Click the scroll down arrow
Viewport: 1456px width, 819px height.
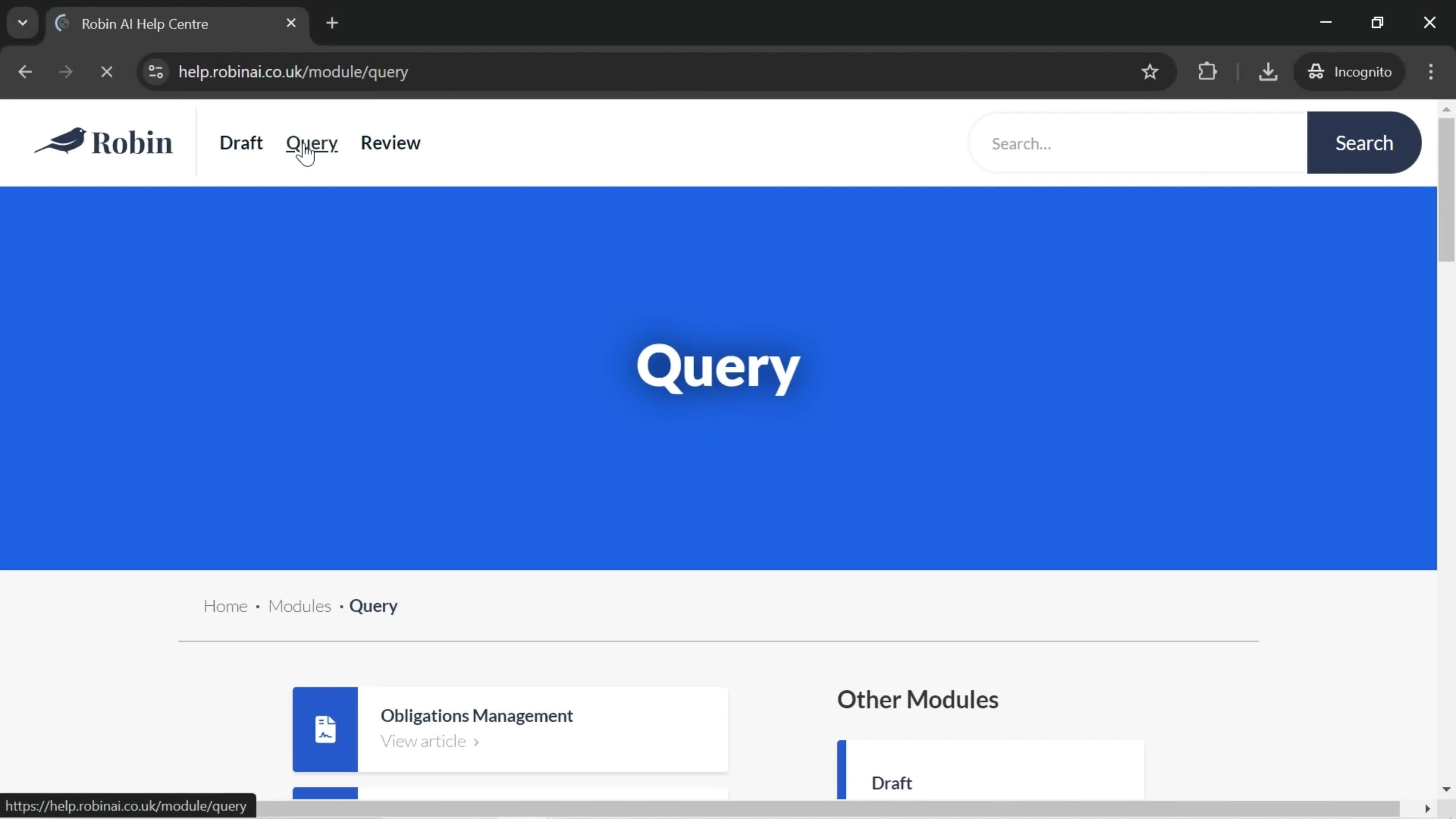pyautogui.click(x=1447, y=789)
